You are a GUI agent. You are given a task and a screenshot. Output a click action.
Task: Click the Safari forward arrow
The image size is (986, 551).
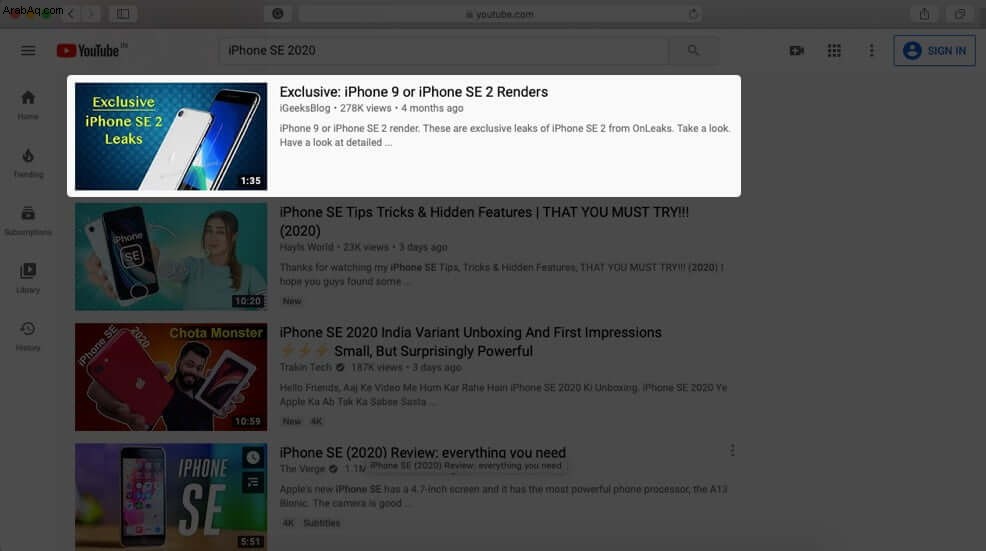(x=91, y=13)
